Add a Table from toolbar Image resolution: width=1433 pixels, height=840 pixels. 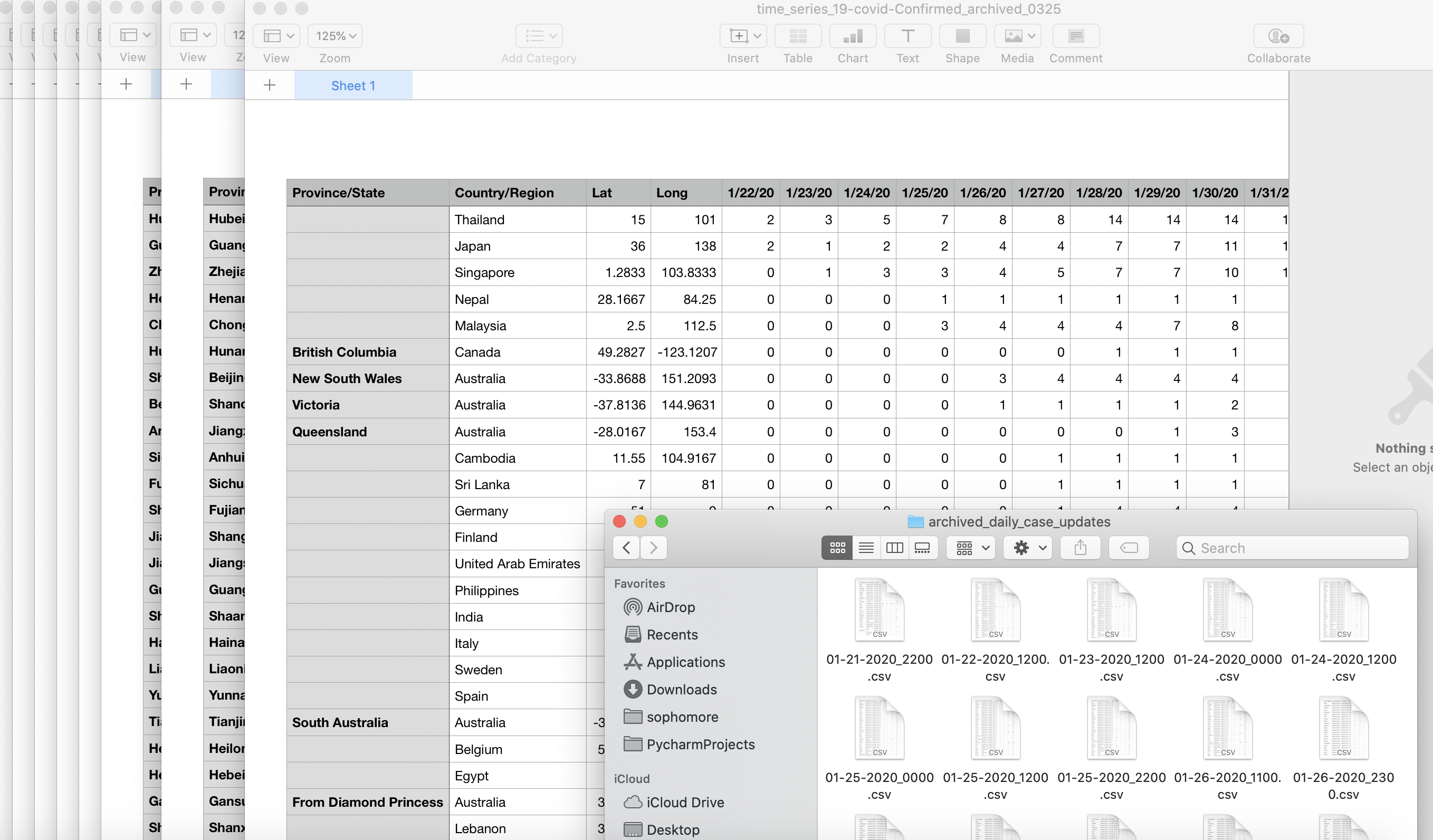click(x=797, y=36)
